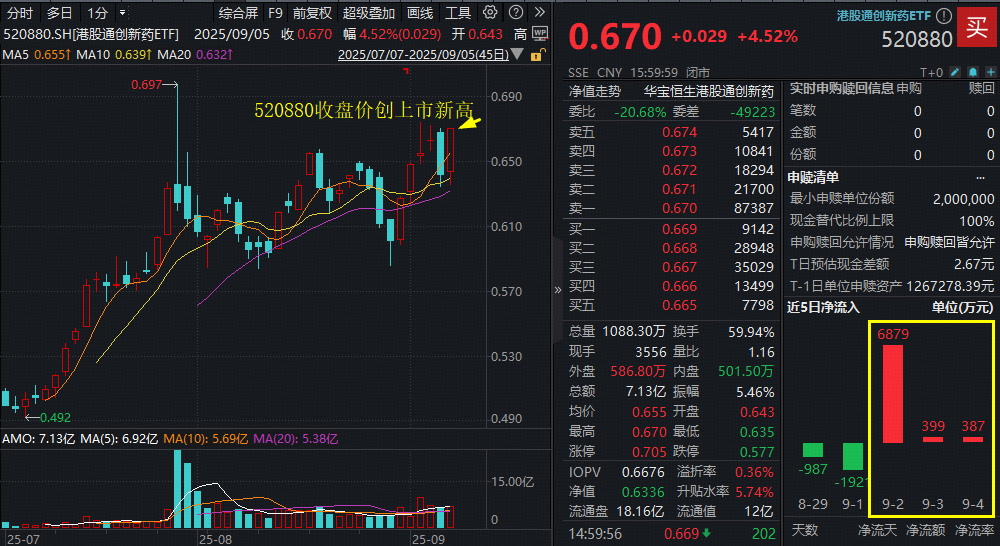
Task: Toggle 超级叠加 overlay on the chart
Action: click(368, 13)
